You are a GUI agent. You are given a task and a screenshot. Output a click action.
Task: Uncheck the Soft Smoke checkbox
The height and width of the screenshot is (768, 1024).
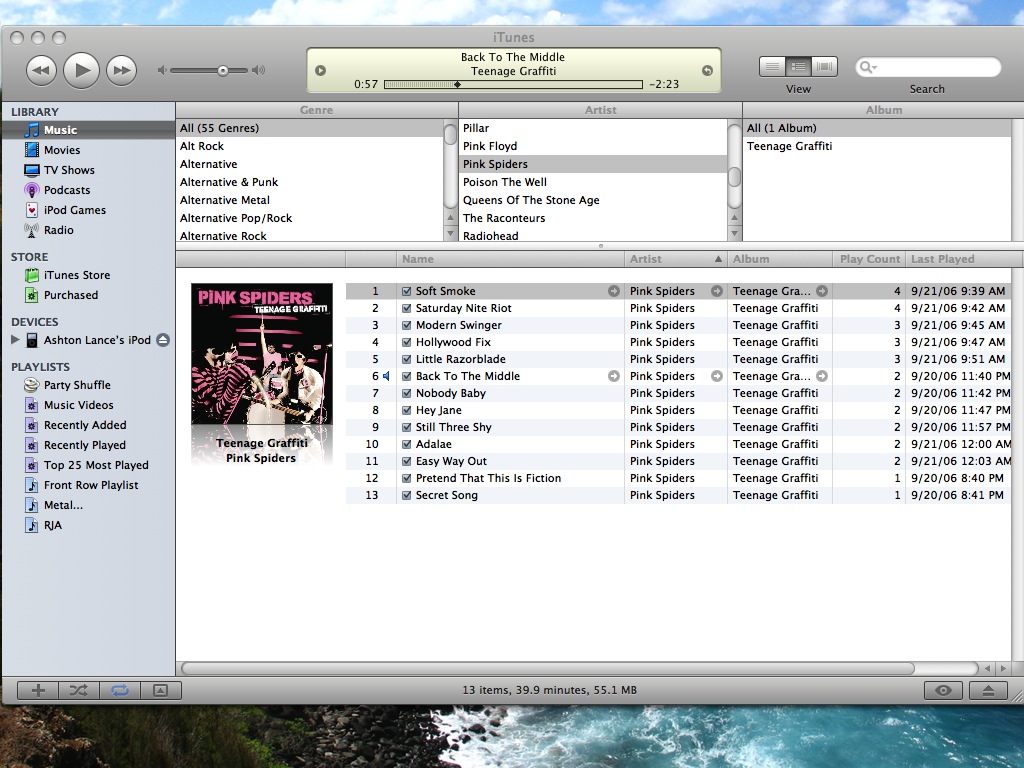(x=406, y=291)
